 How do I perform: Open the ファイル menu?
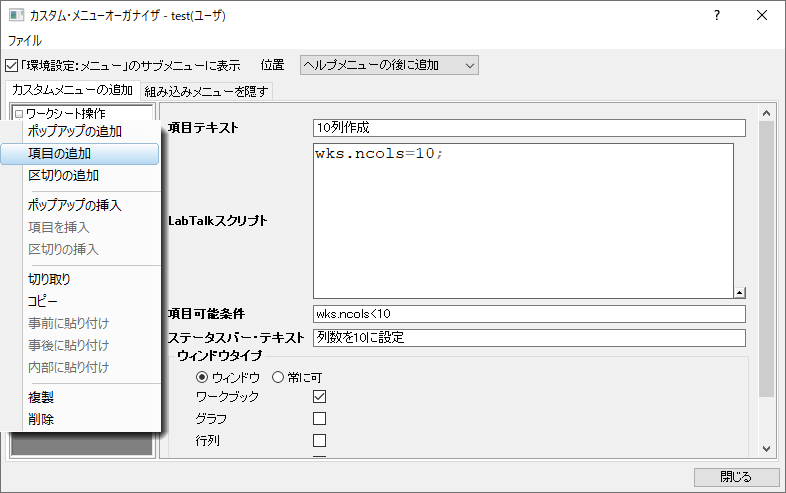point(25,41)
